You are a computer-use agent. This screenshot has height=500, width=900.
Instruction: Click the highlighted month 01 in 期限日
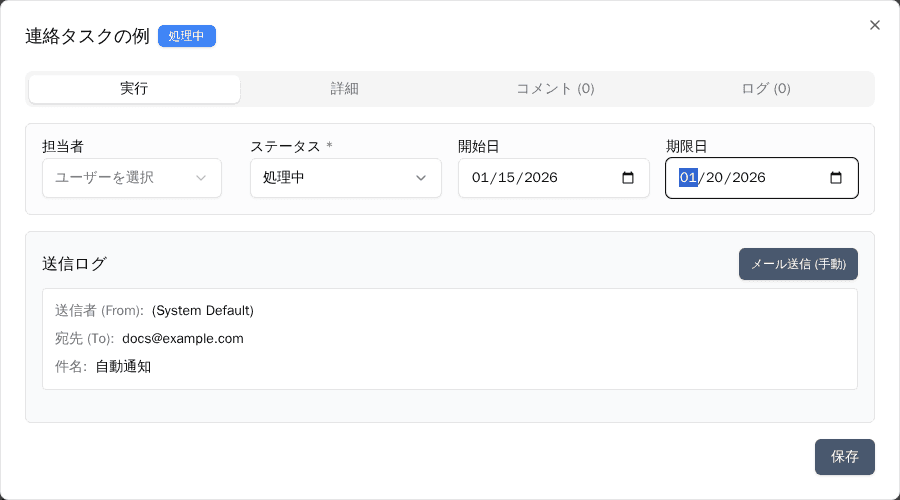688,178
